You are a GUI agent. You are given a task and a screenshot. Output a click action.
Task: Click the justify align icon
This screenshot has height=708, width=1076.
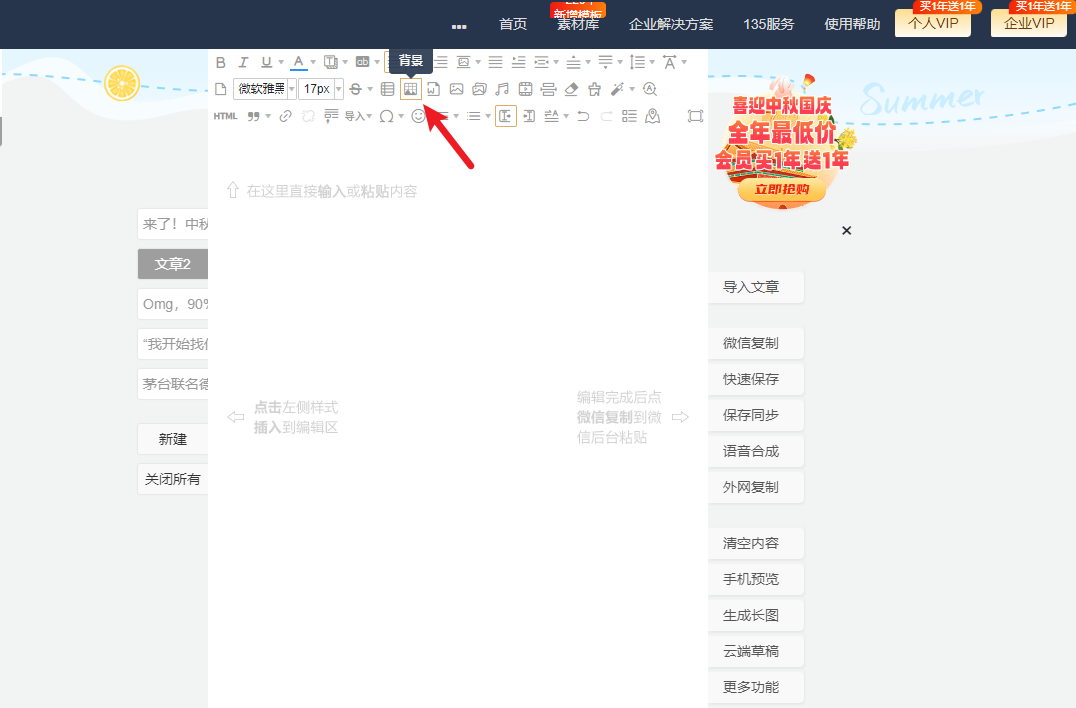[x=495, y=62]
